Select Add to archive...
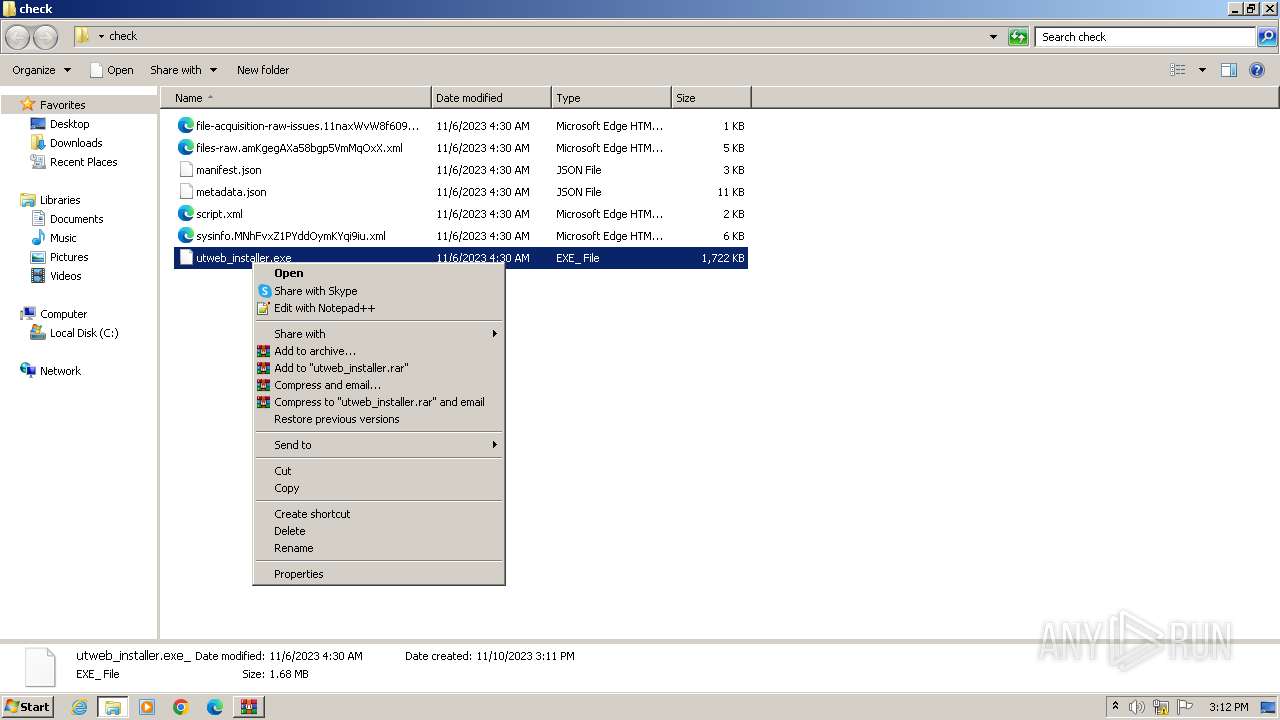The image size is (1280, 720). point(378,351)
